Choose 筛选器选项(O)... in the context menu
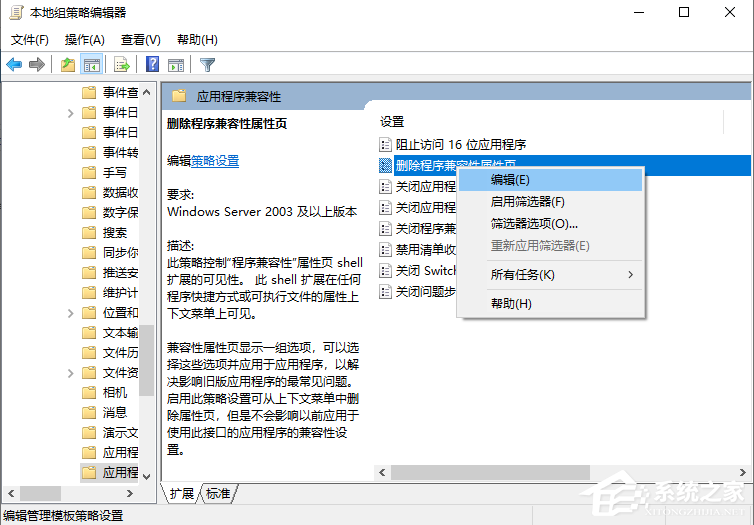The image size is (754, 525). click(x=551, y=224)
